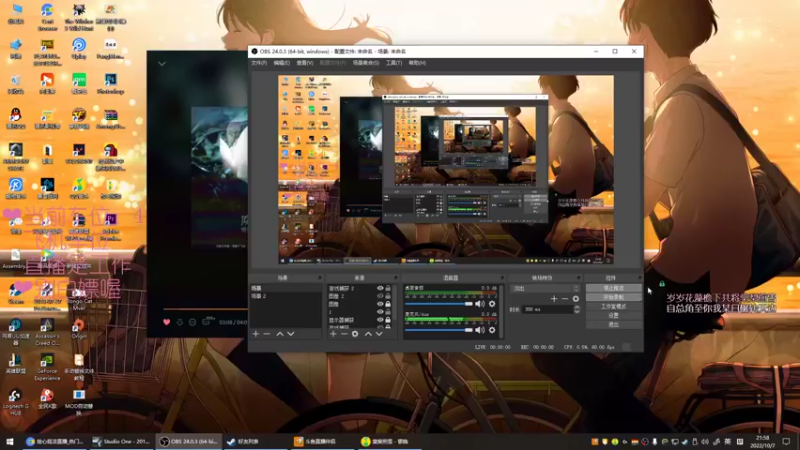Toggle the lock on the first source row
This screenshot has height=450, width=800.
click(x=388, y=288)
